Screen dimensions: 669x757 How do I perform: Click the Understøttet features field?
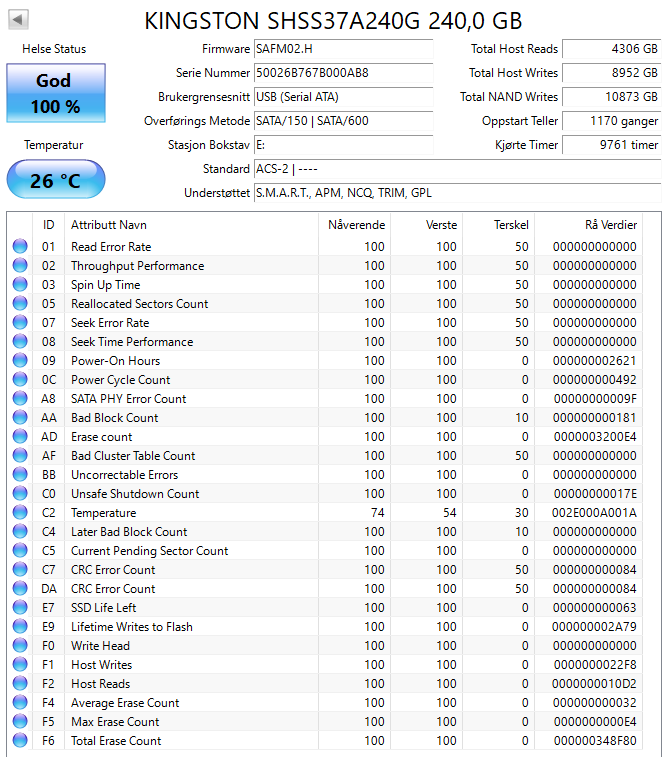pos(458,193)
